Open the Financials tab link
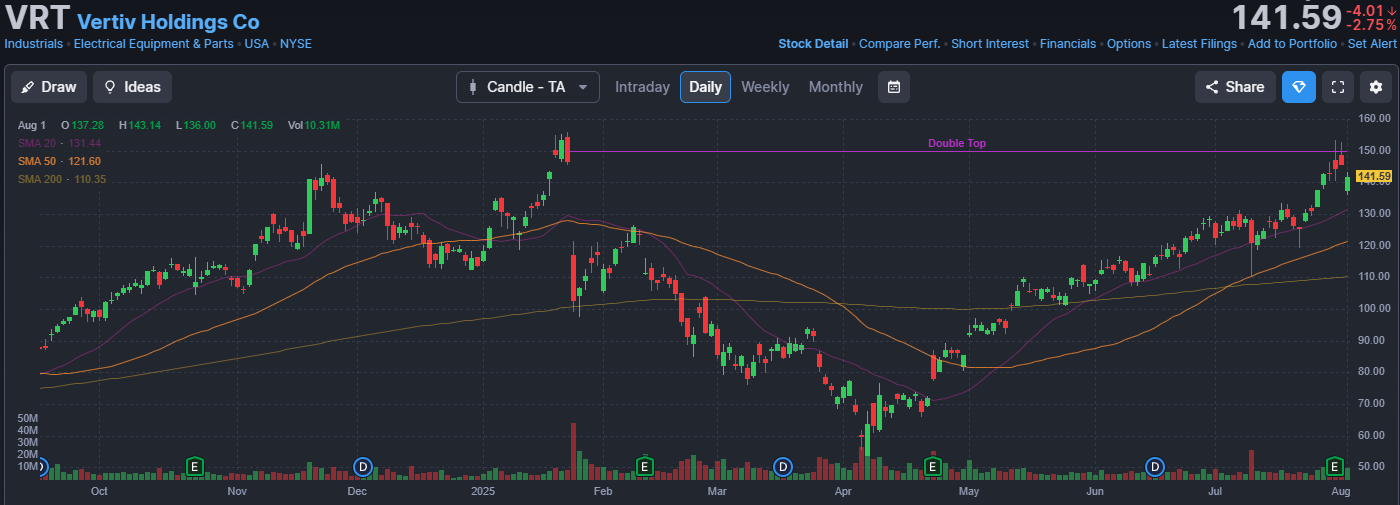 coord(1068,44)
